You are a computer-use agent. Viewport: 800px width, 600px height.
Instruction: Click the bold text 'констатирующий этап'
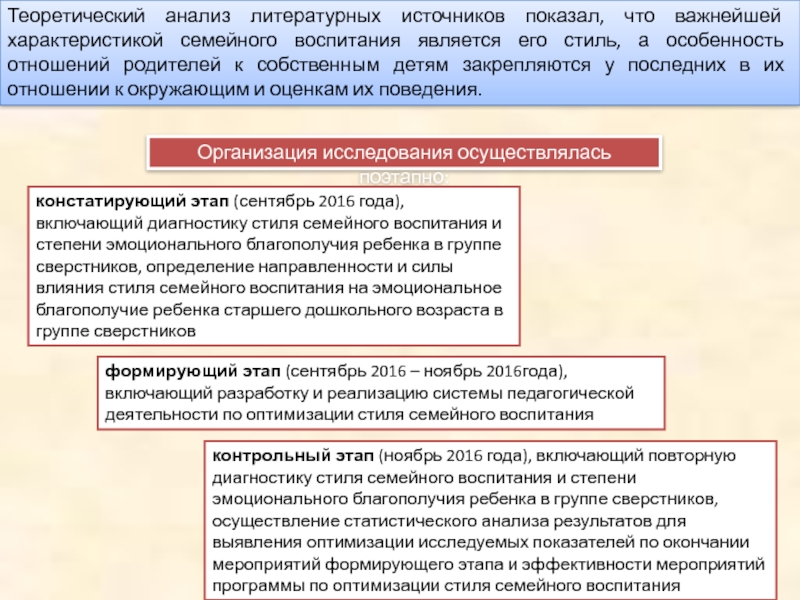[132, 201]
